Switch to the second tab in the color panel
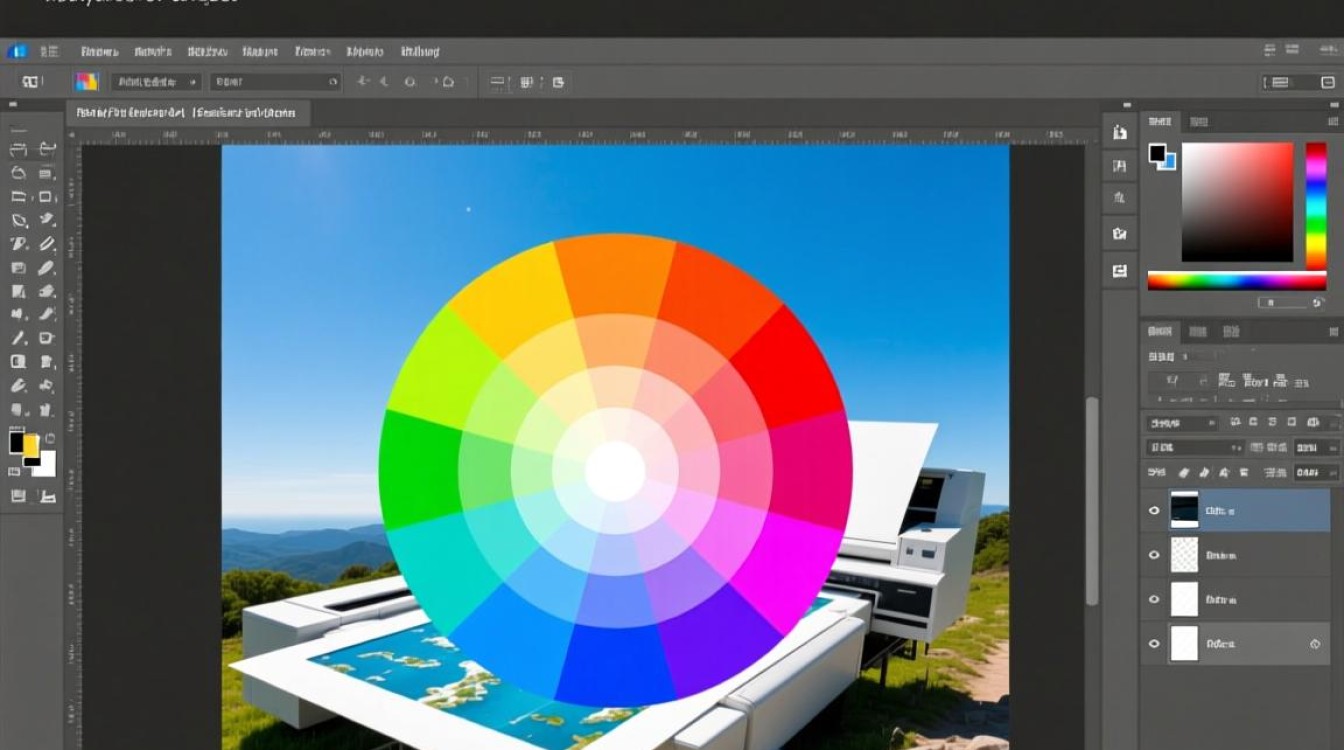1344x750 pixels. (1198, 122)
